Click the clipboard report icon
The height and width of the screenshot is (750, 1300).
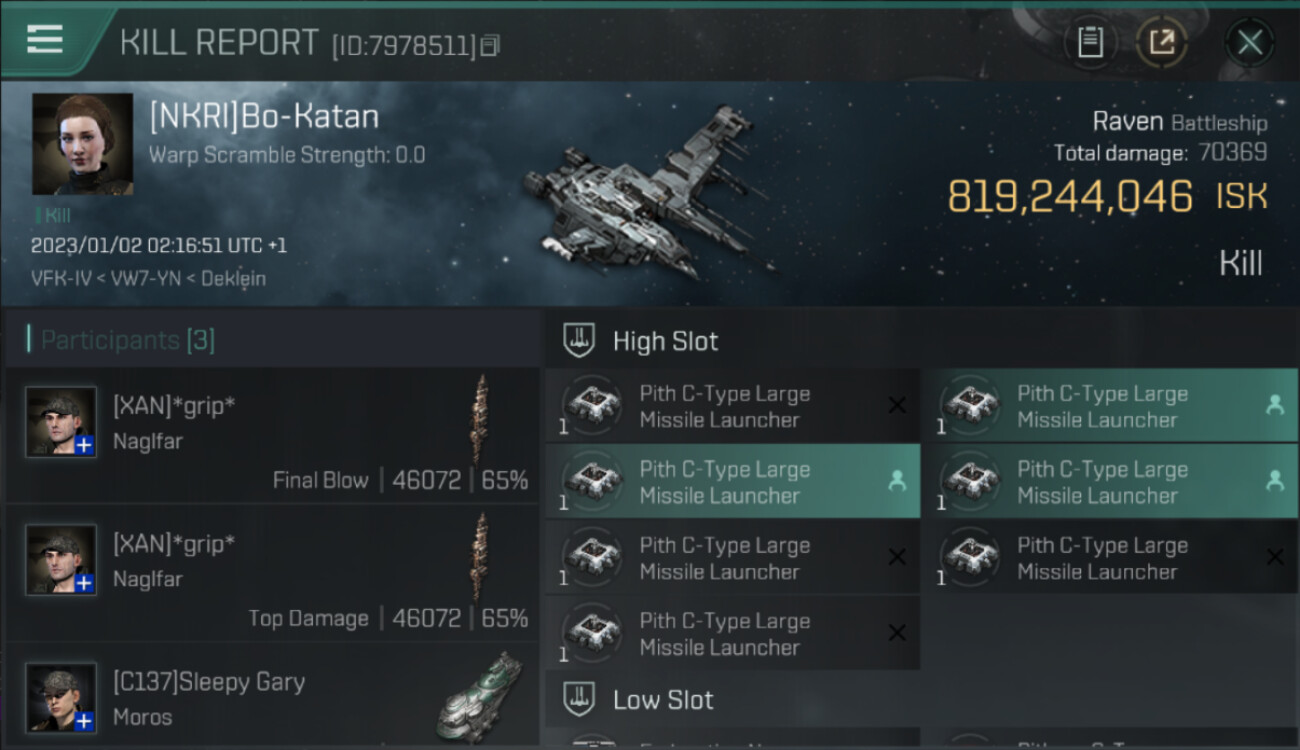click(x=1090, y=42)
